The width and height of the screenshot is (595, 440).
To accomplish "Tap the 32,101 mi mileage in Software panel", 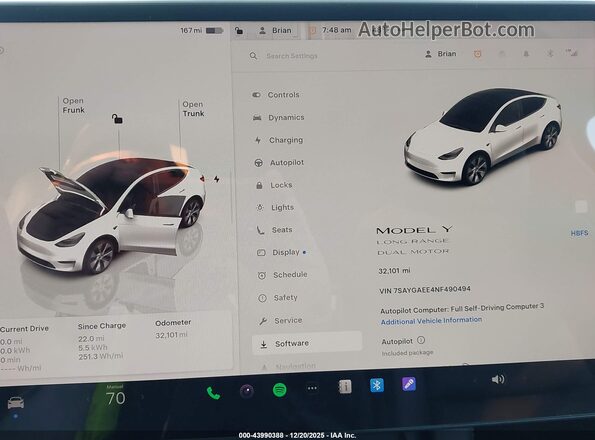I will (x=394, y=271).
